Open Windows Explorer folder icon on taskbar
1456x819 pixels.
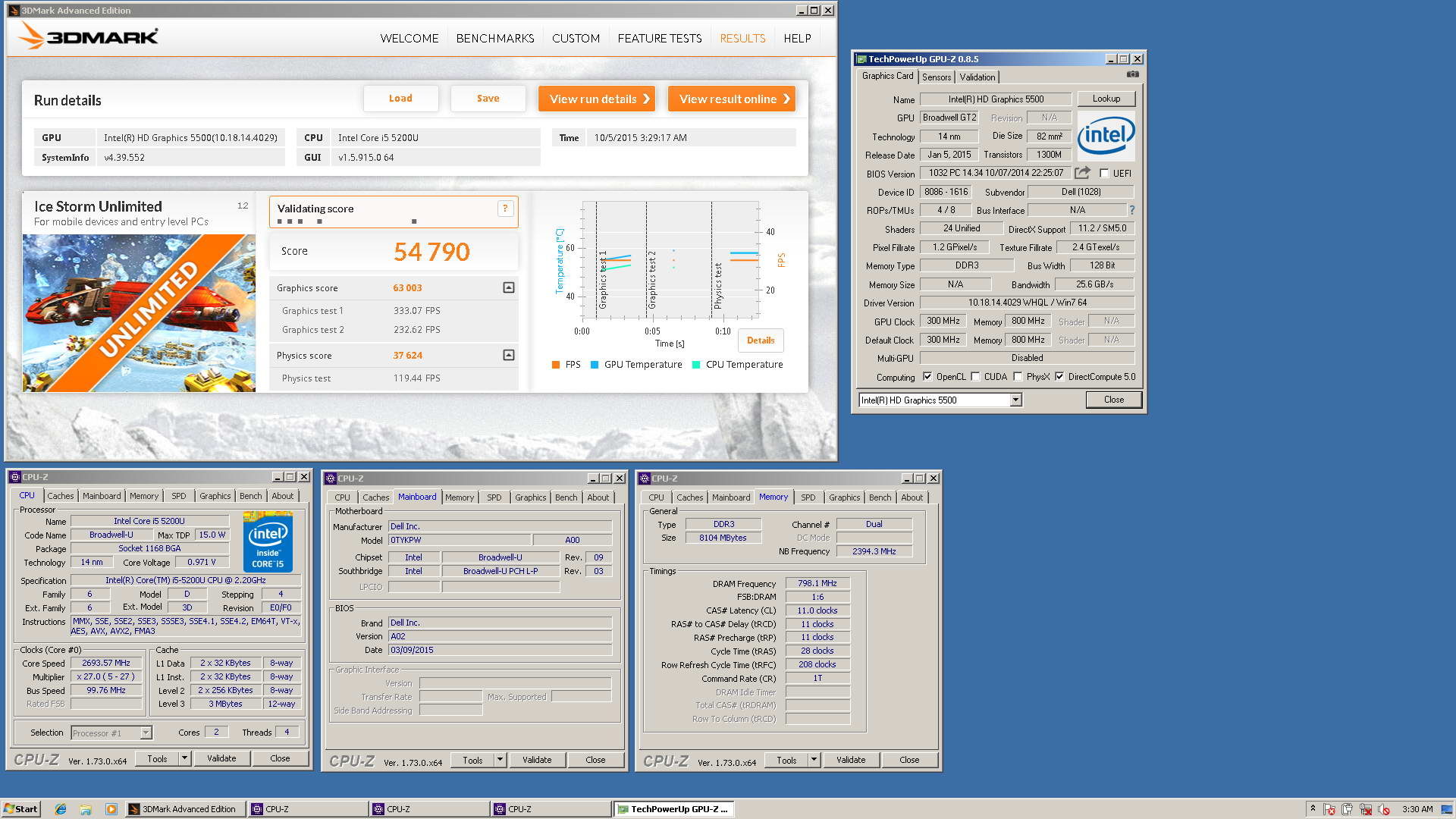[x=86, y=809]
